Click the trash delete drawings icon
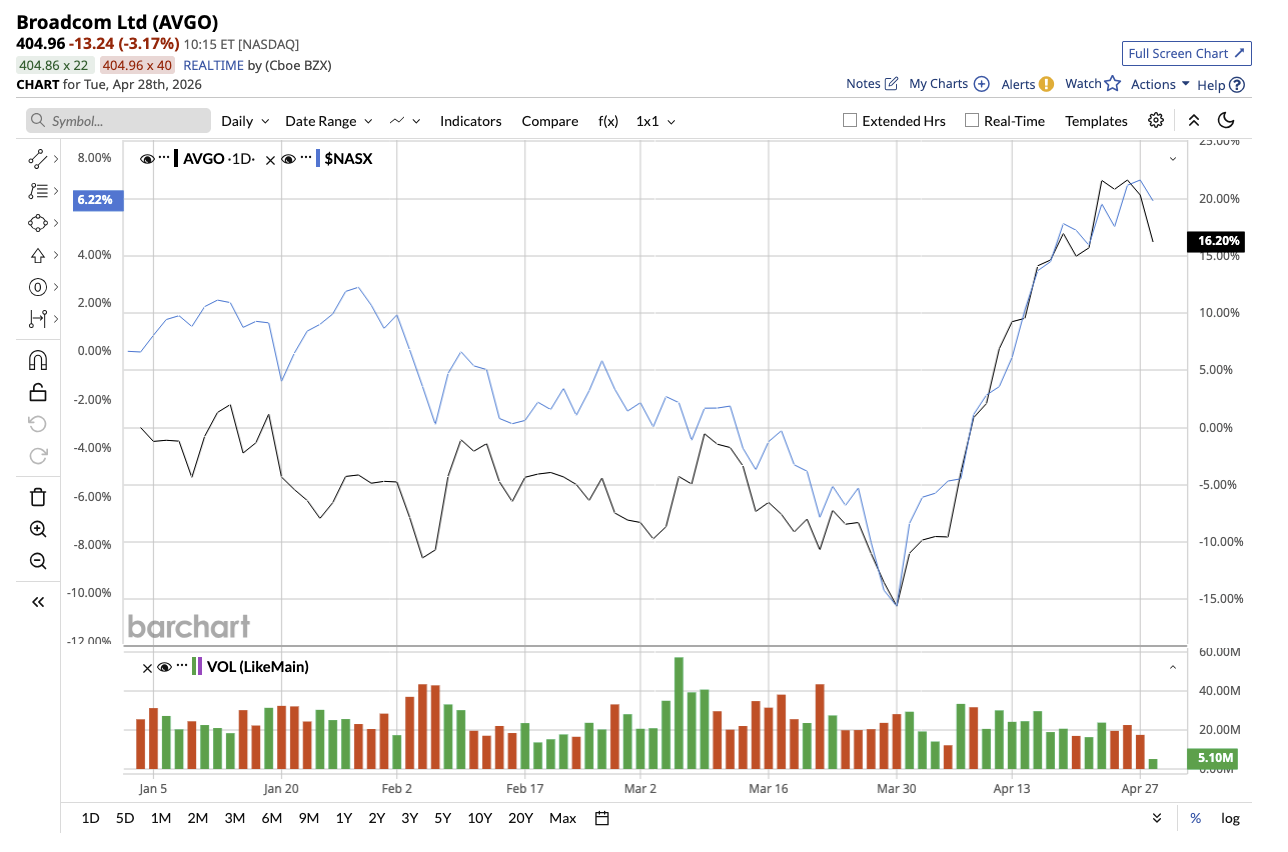This screenshot has width=1288, height=852. (x=38, y=497)
